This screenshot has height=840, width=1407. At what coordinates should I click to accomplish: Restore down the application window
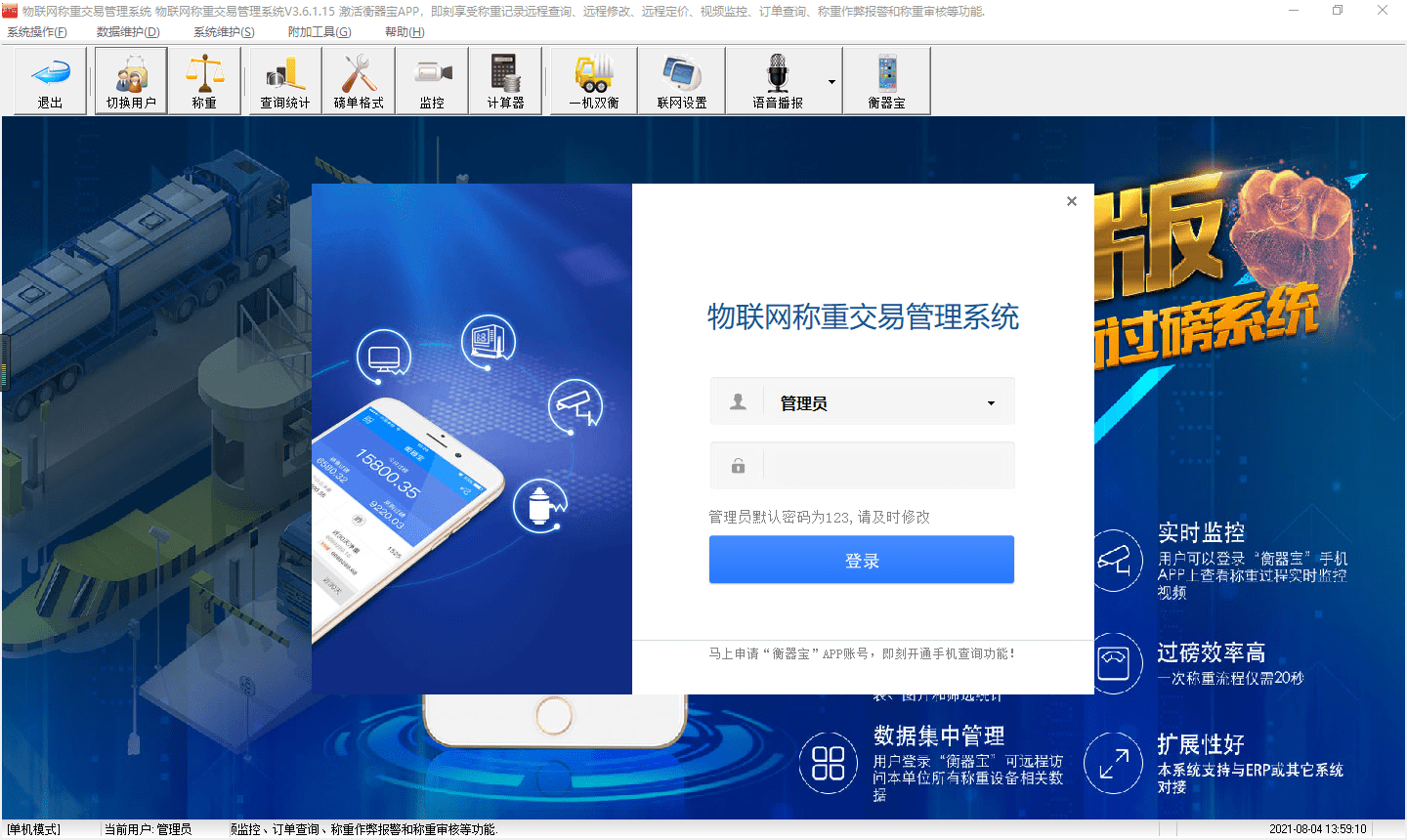tap(1338, 11)
